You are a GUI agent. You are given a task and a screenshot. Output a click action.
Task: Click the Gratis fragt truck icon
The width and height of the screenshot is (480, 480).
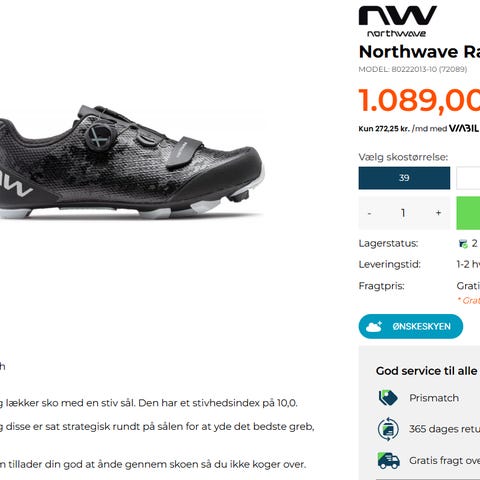(388, 461)
